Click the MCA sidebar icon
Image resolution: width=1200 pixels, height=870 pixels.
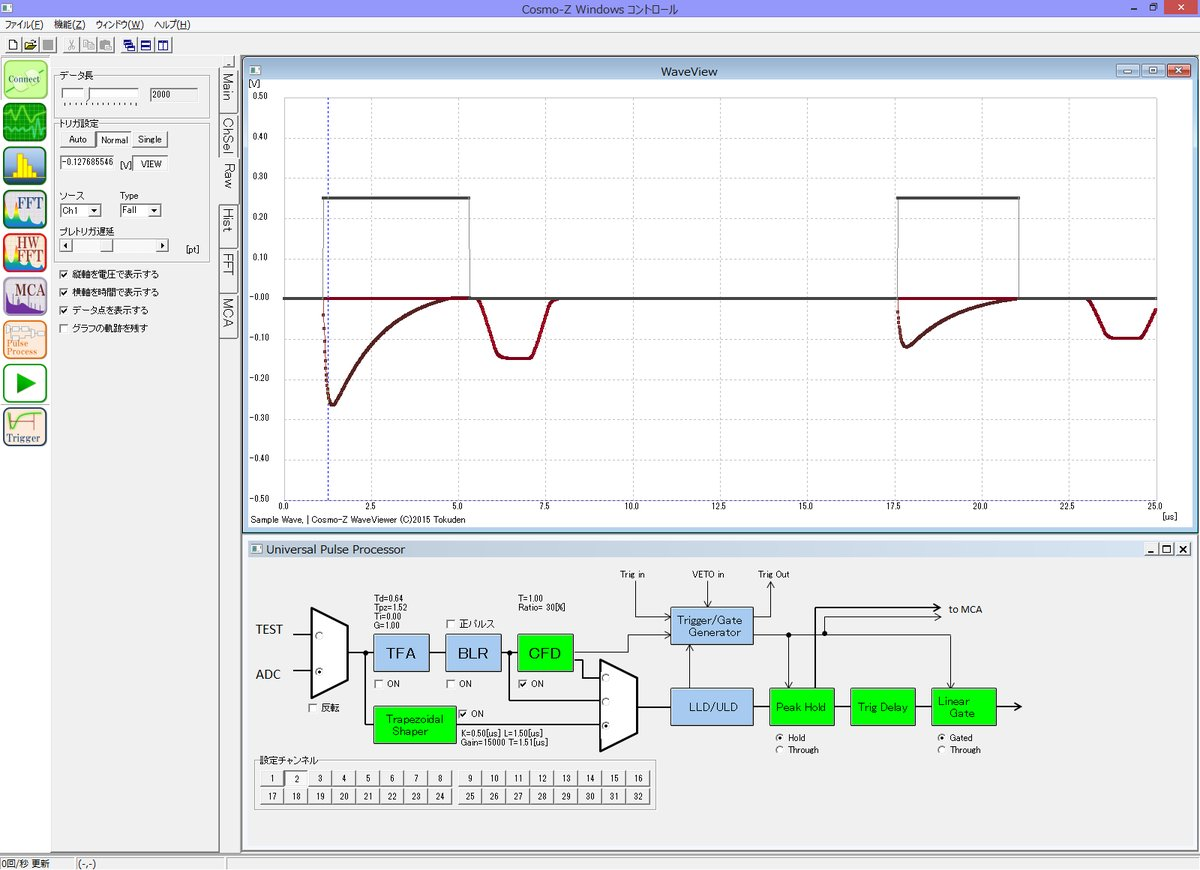pos(25,297)
